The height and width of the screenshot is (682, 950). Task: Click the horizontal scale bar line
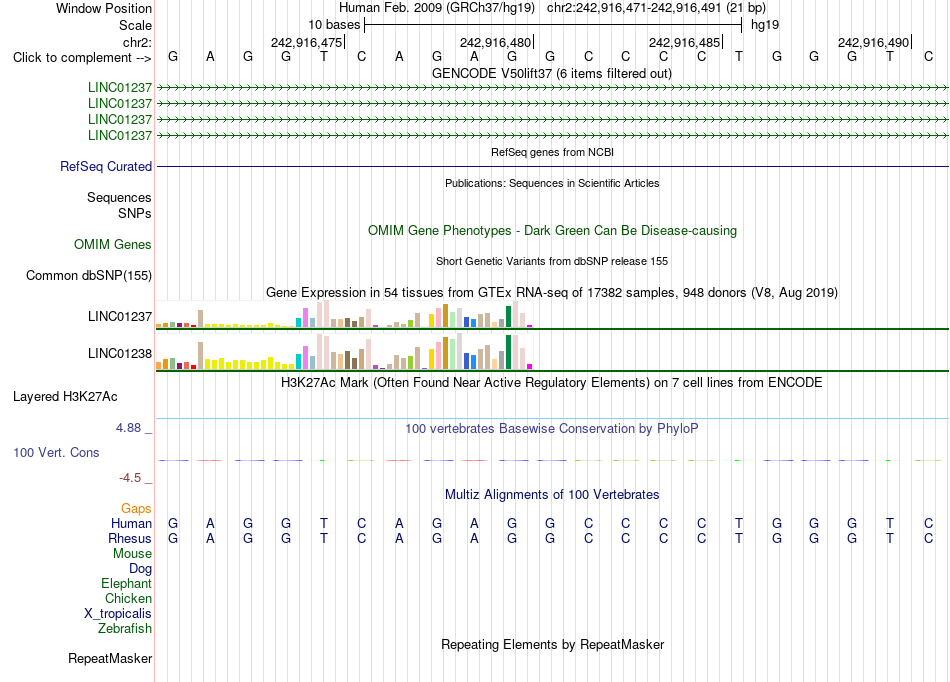tap(553, 25)
